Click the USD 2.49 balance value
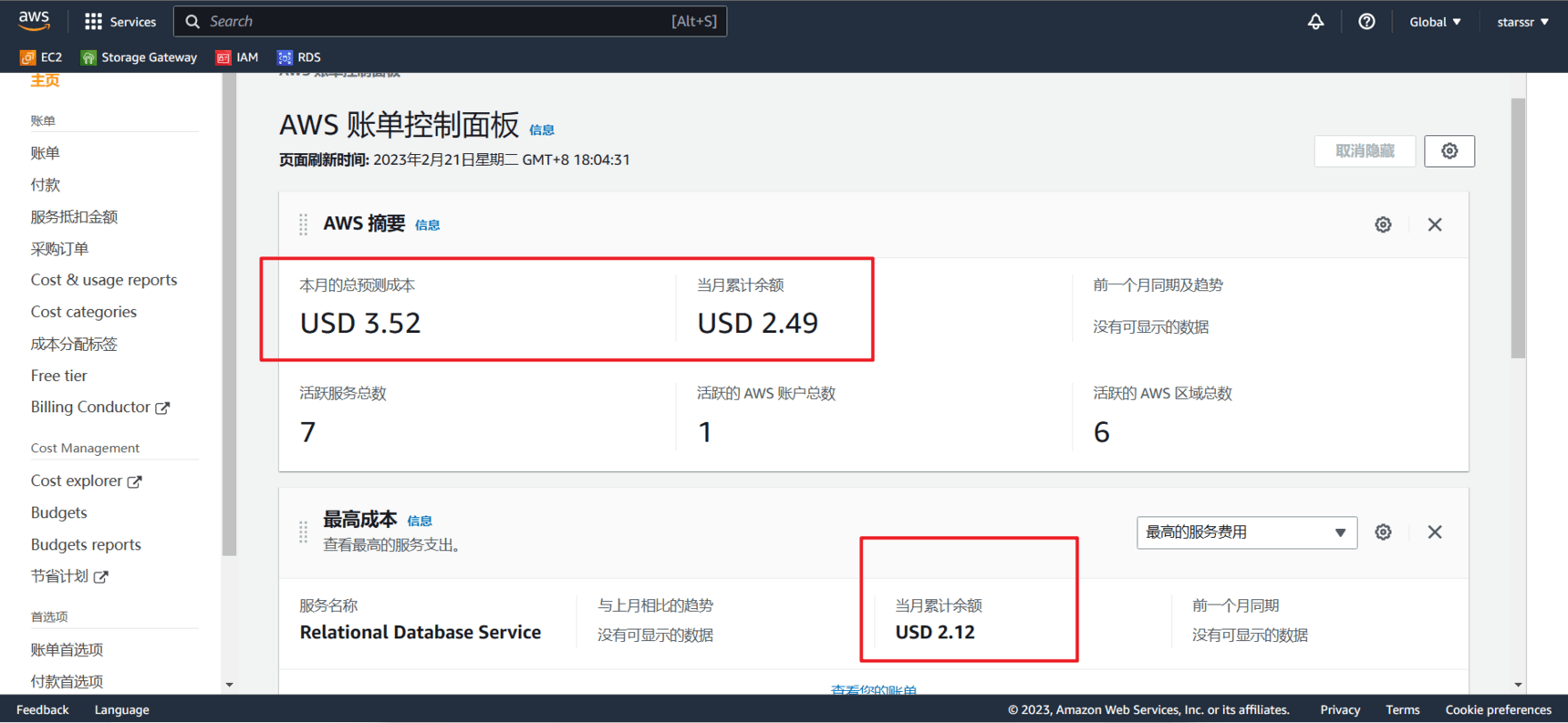 pyautogui.click(x=758, y=324)
